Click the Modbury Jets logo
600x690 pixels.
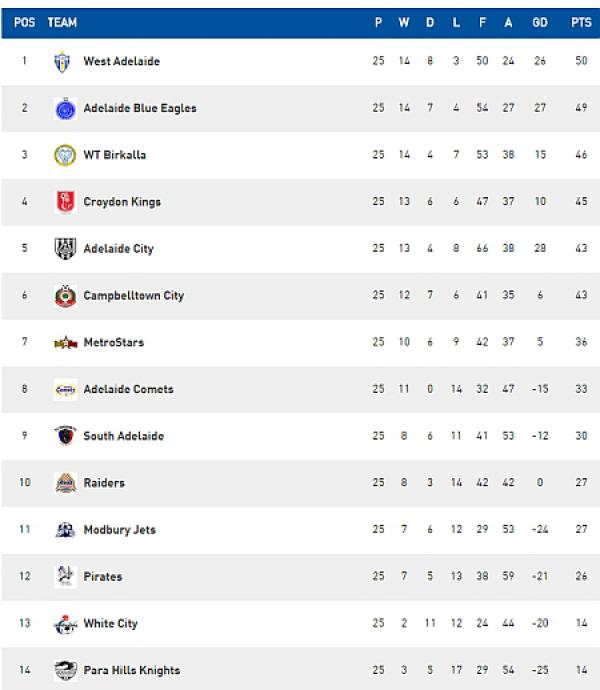(65, 530)
